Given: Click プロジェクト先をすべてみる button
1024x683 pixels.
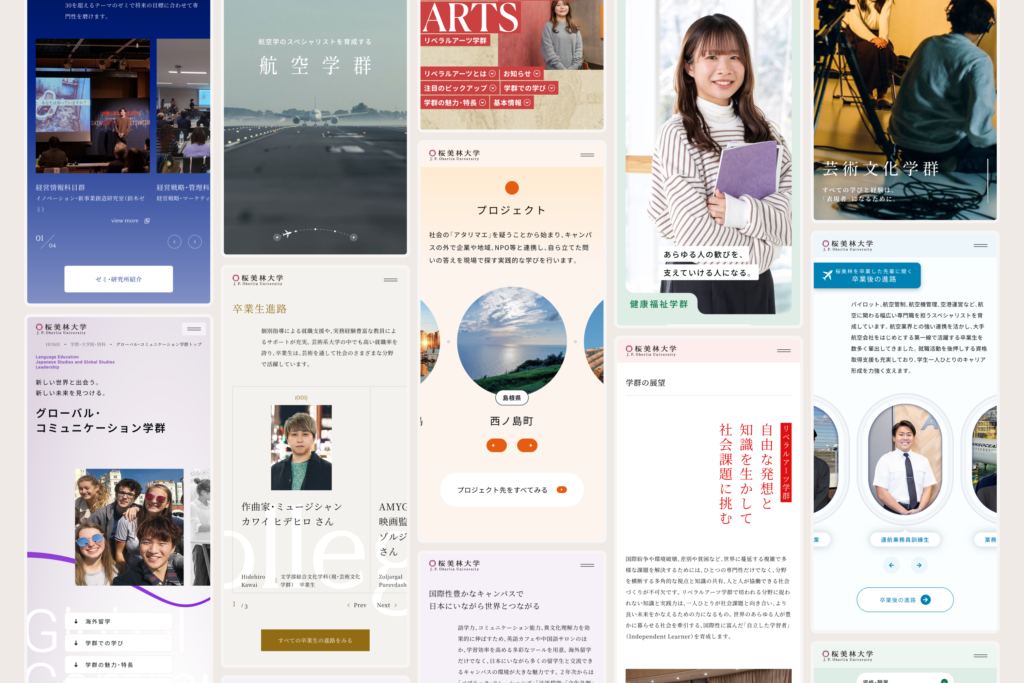Looking at the screenshot, I should coord(511,490).
